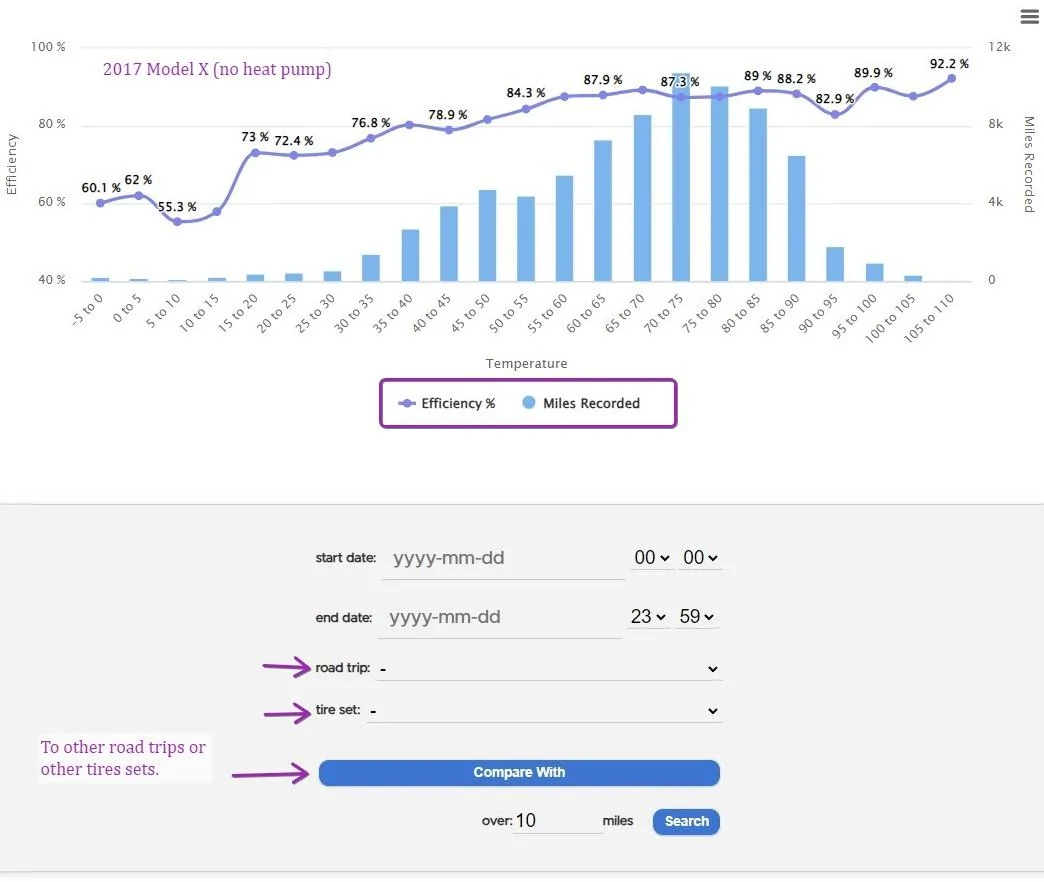The height and width of the screenshot is (882, 1044).
Task: Click the 82.9 % efficiency data point
Action: click(835, 114)
